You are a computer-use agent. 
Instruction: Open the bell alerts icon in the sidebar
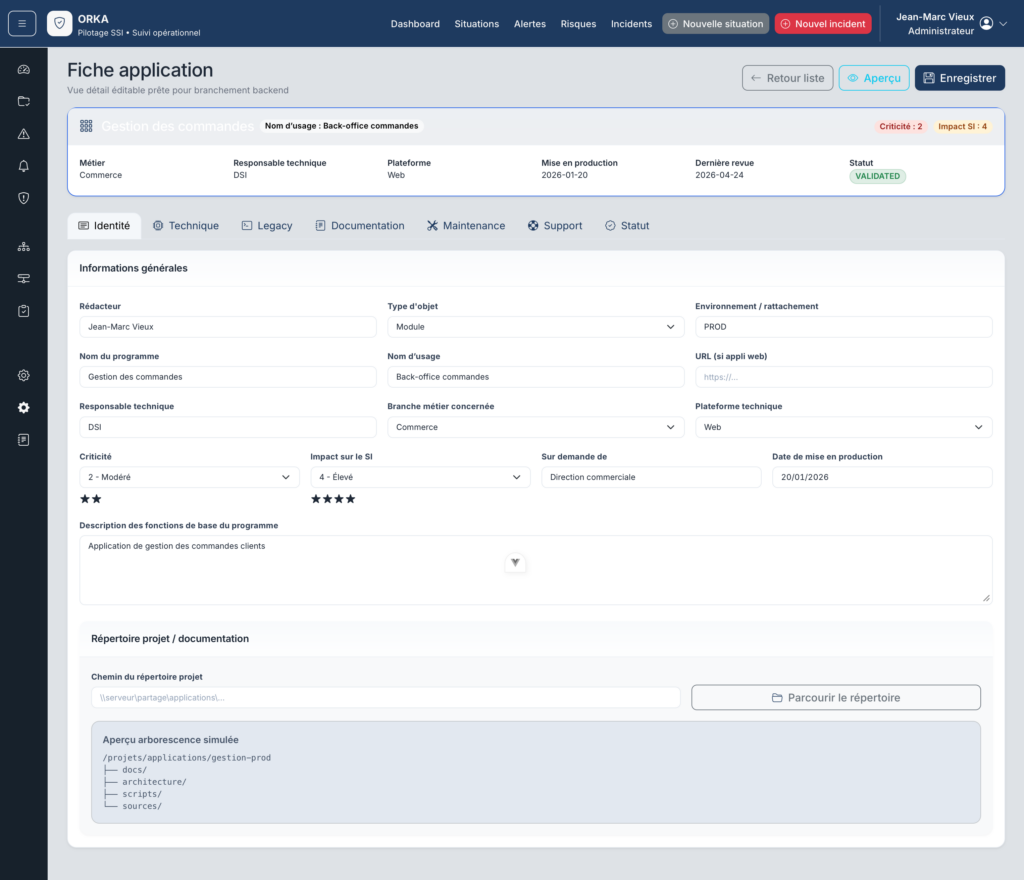[24, 166]
